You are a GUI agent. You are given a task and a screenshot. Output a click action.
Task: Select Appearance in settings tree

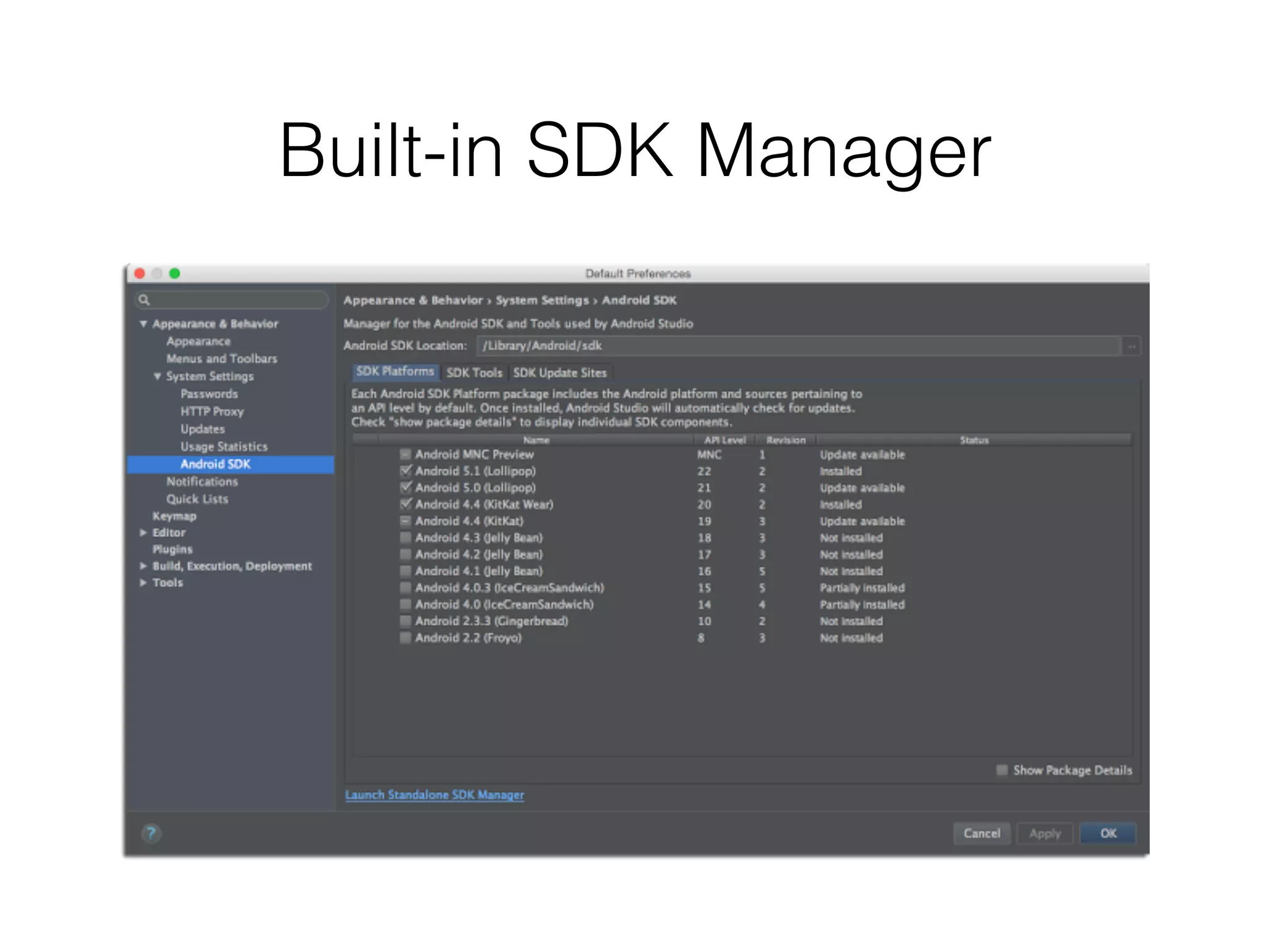coord(198,342)
